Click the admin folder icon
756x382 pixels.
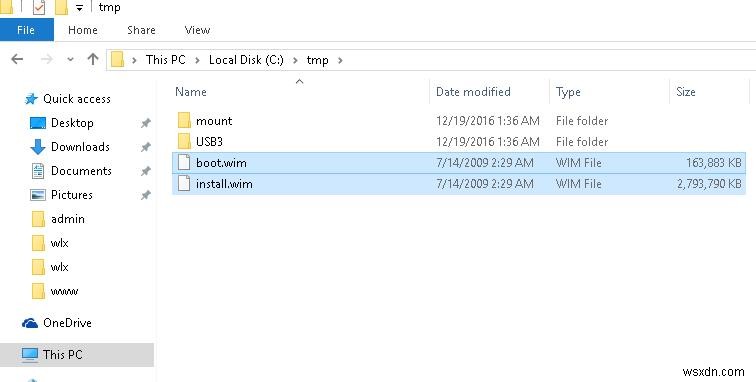[x=38, y=219]
